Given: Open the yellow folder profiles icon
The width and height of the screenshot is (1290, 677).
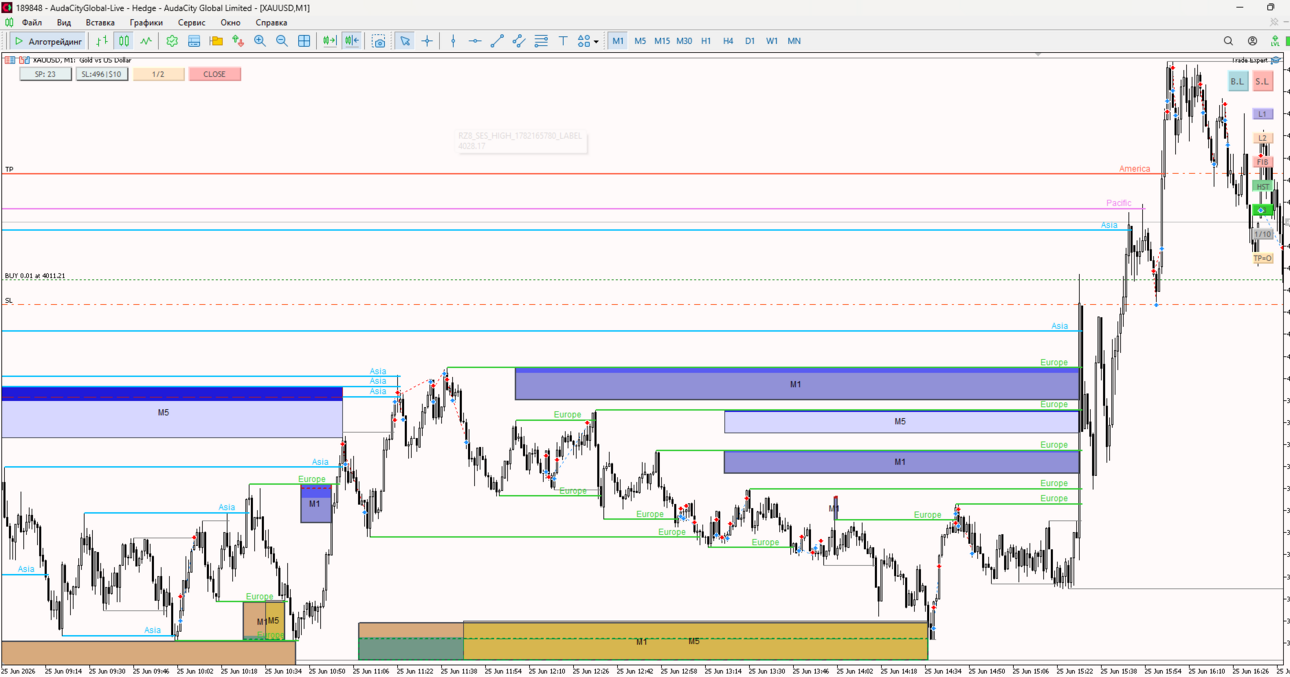Looking at the screenshot, I should coord(216,41).
